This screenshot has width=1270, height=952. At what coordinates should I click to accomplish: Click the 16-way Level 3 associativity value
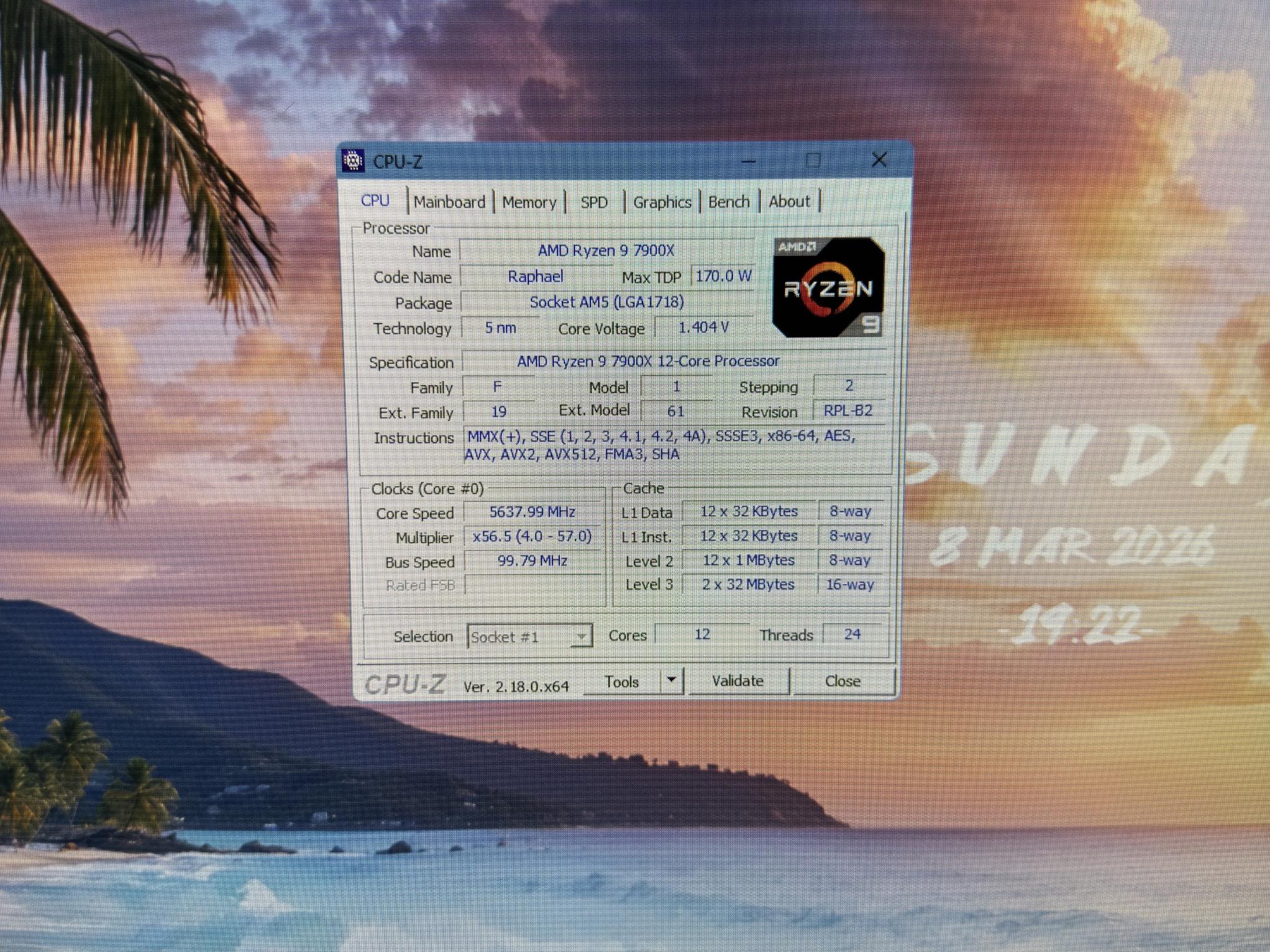pyautogui.click(x=850, y=584)
